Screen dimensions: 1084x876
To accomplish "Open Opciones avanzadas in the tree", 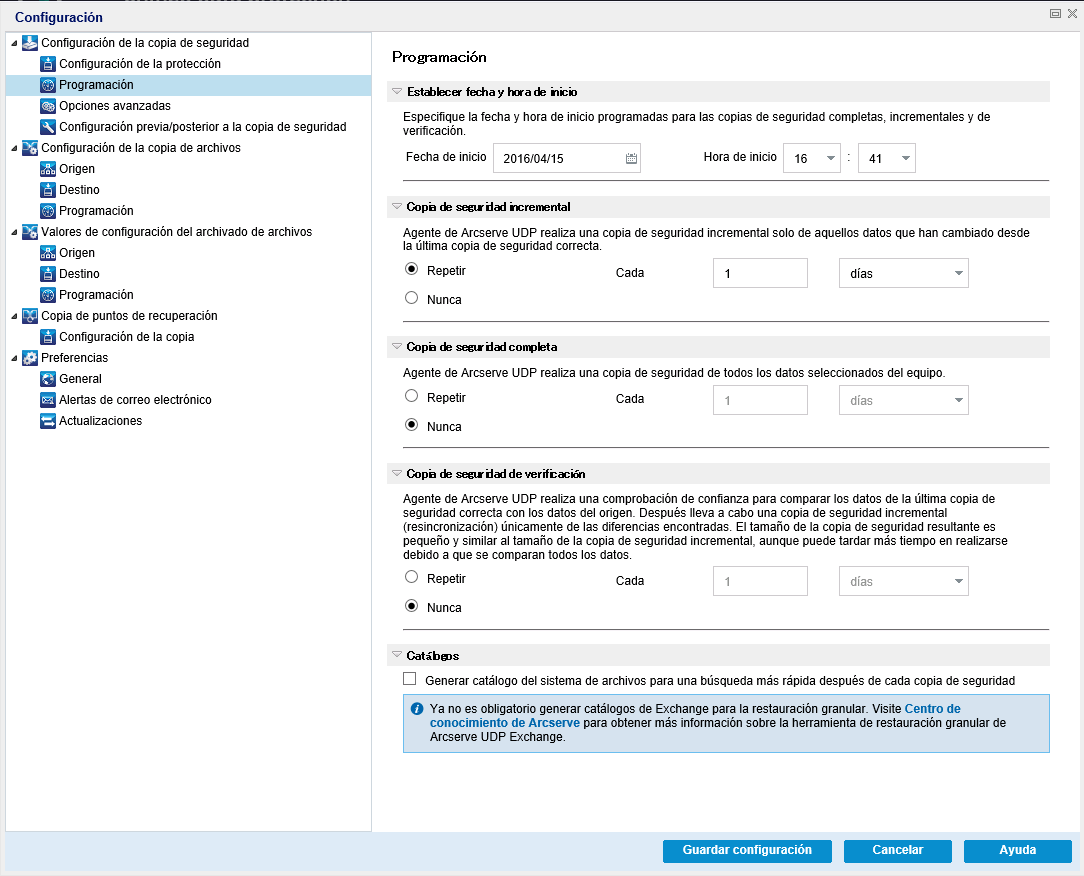I will (x=115, y=106).
